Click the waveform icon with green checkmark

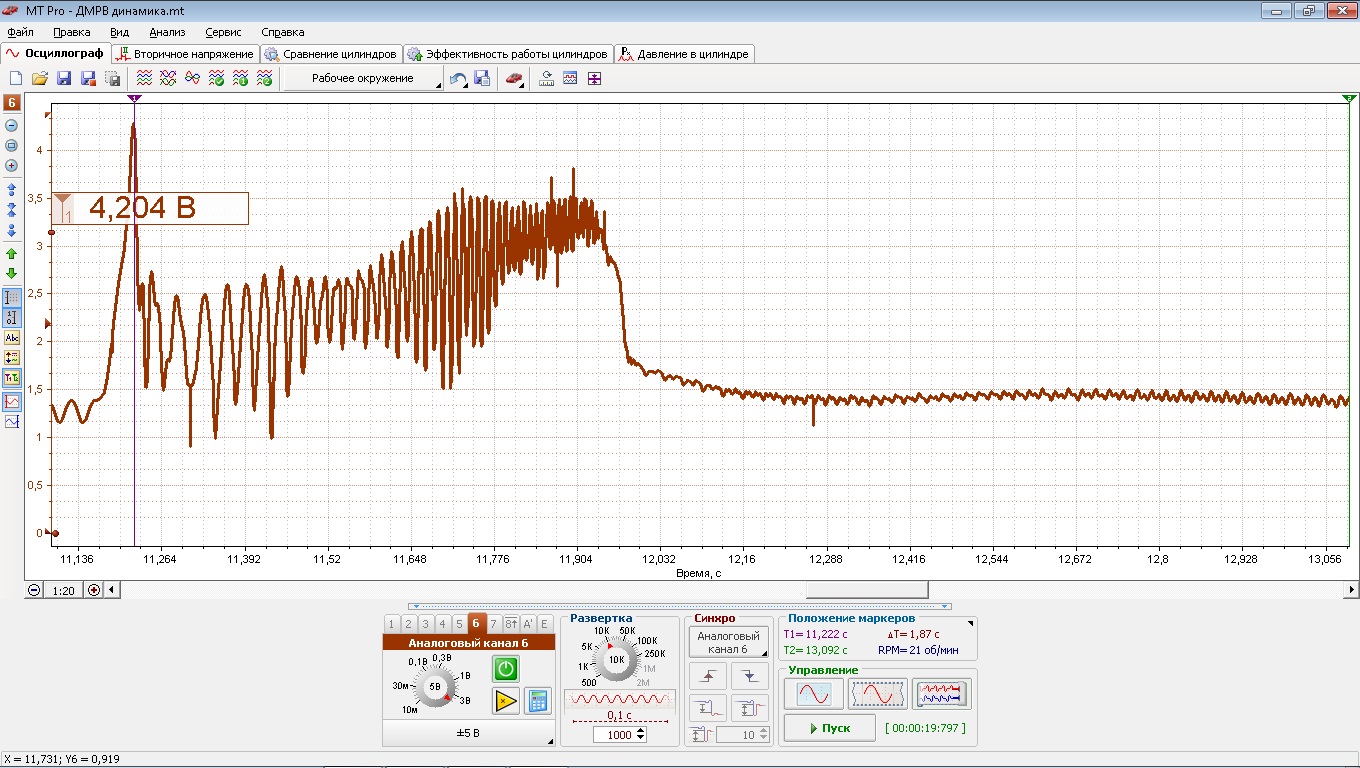[x=217, y=78]
